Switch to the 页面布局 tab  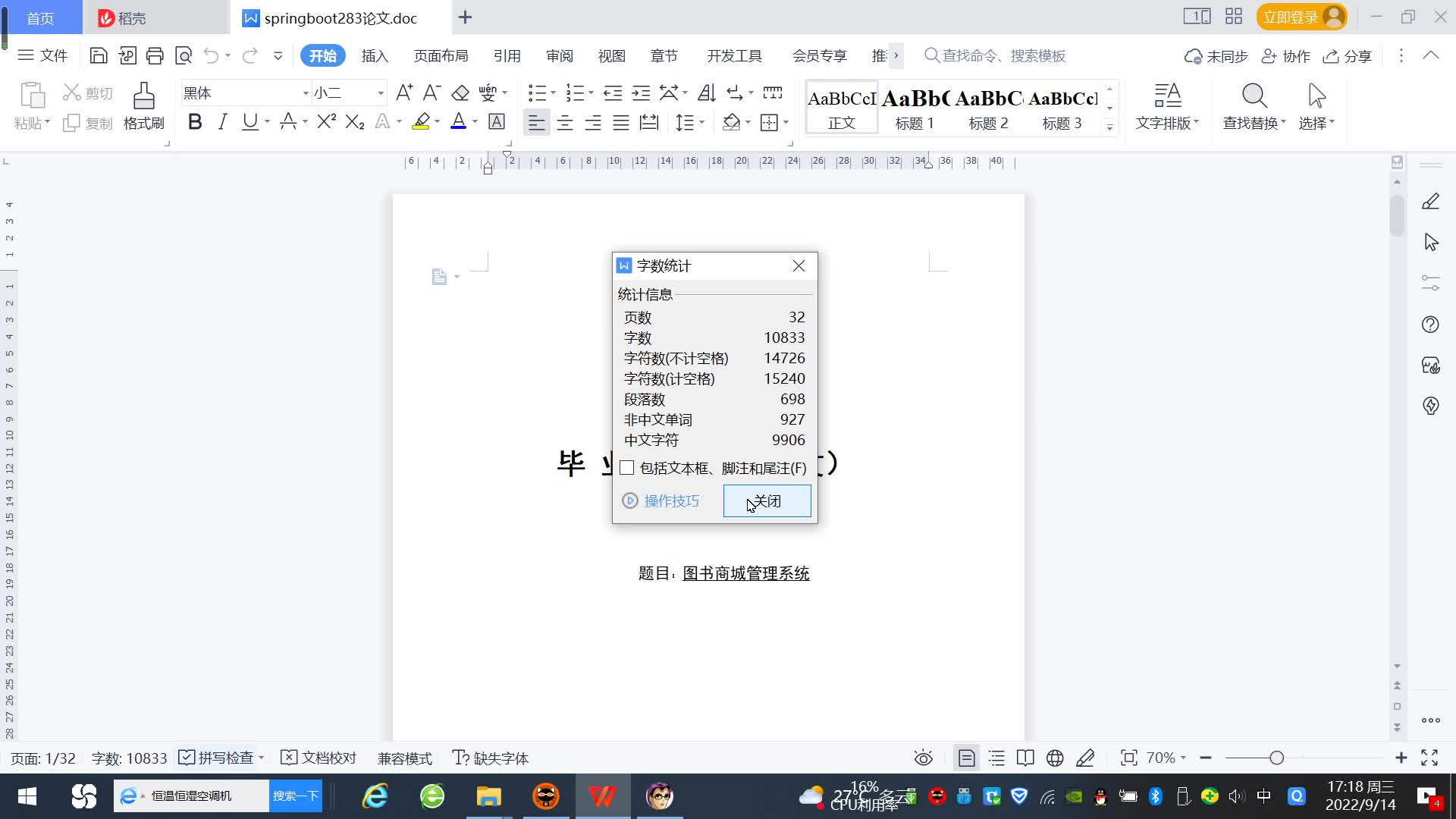(441, 56)
